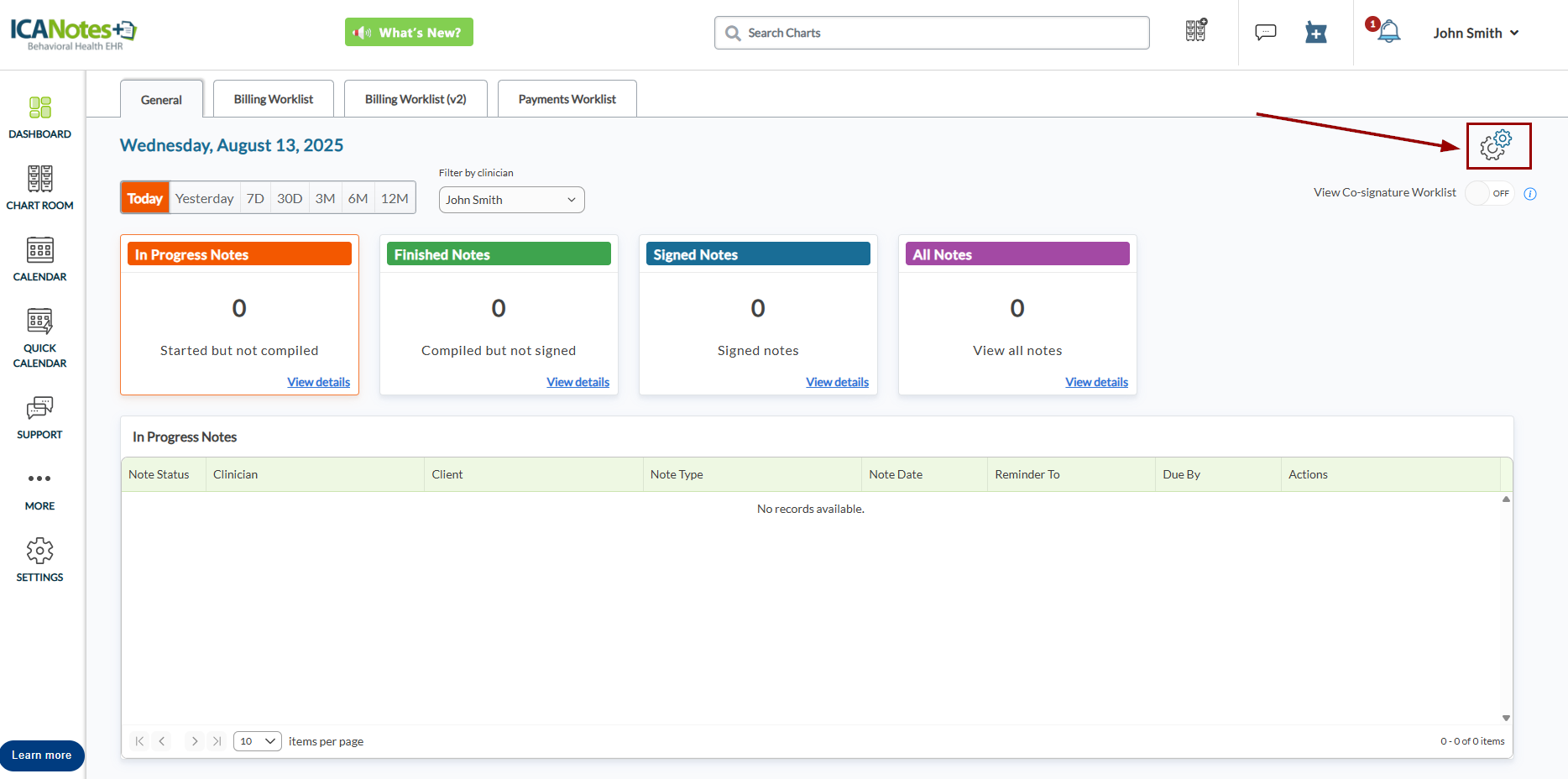Select the 6M date range

(x=358, y=198)
